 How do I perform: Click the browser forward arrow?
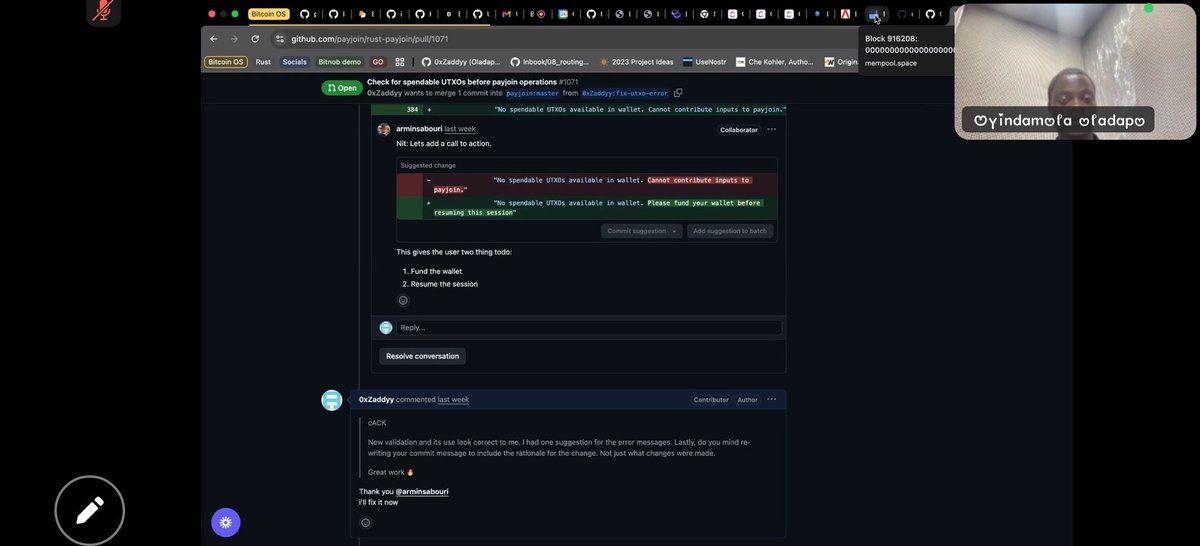click(234, 39)
